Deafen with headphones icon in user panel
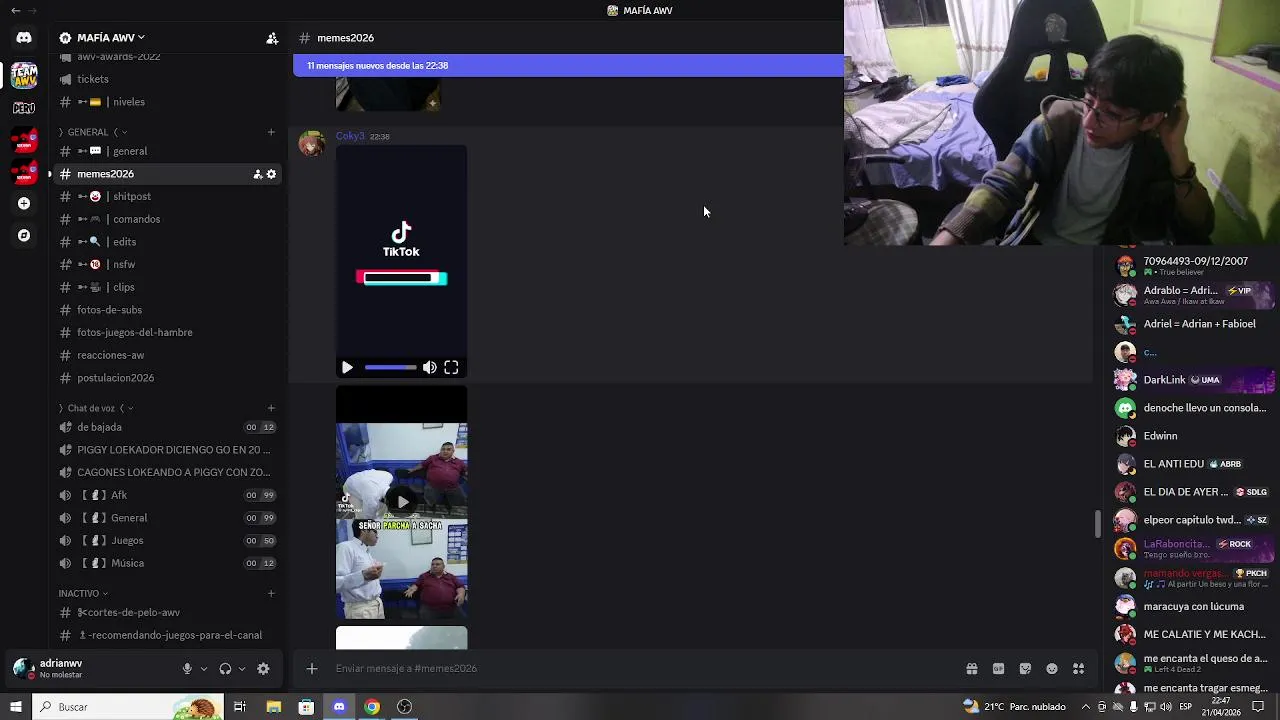 tap(225, 669)
